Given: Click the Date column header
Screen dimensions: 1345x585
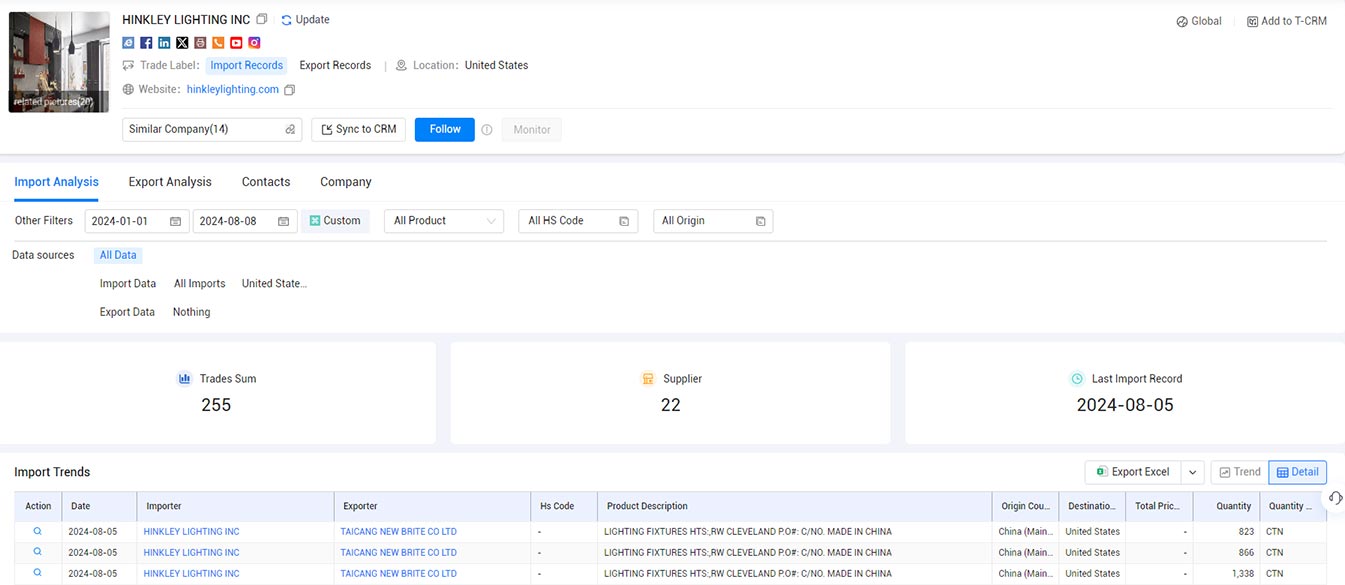Looking at the screenshot, I should click(x=99, y=506).
